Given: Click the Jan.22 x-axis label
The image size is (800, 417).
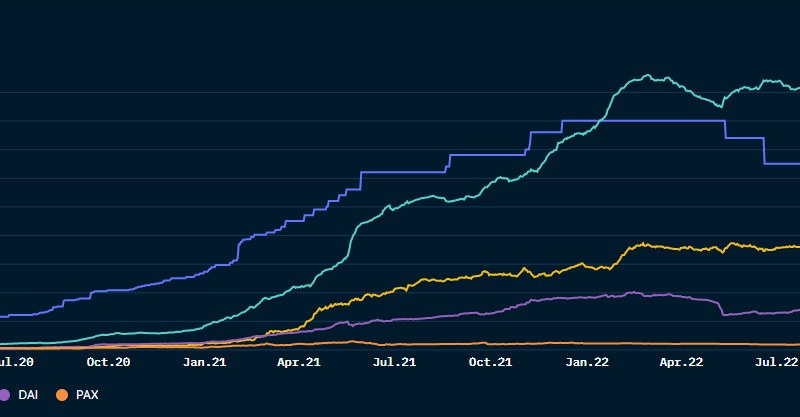Looking at the screenshot, I should [x=587, y=362].
